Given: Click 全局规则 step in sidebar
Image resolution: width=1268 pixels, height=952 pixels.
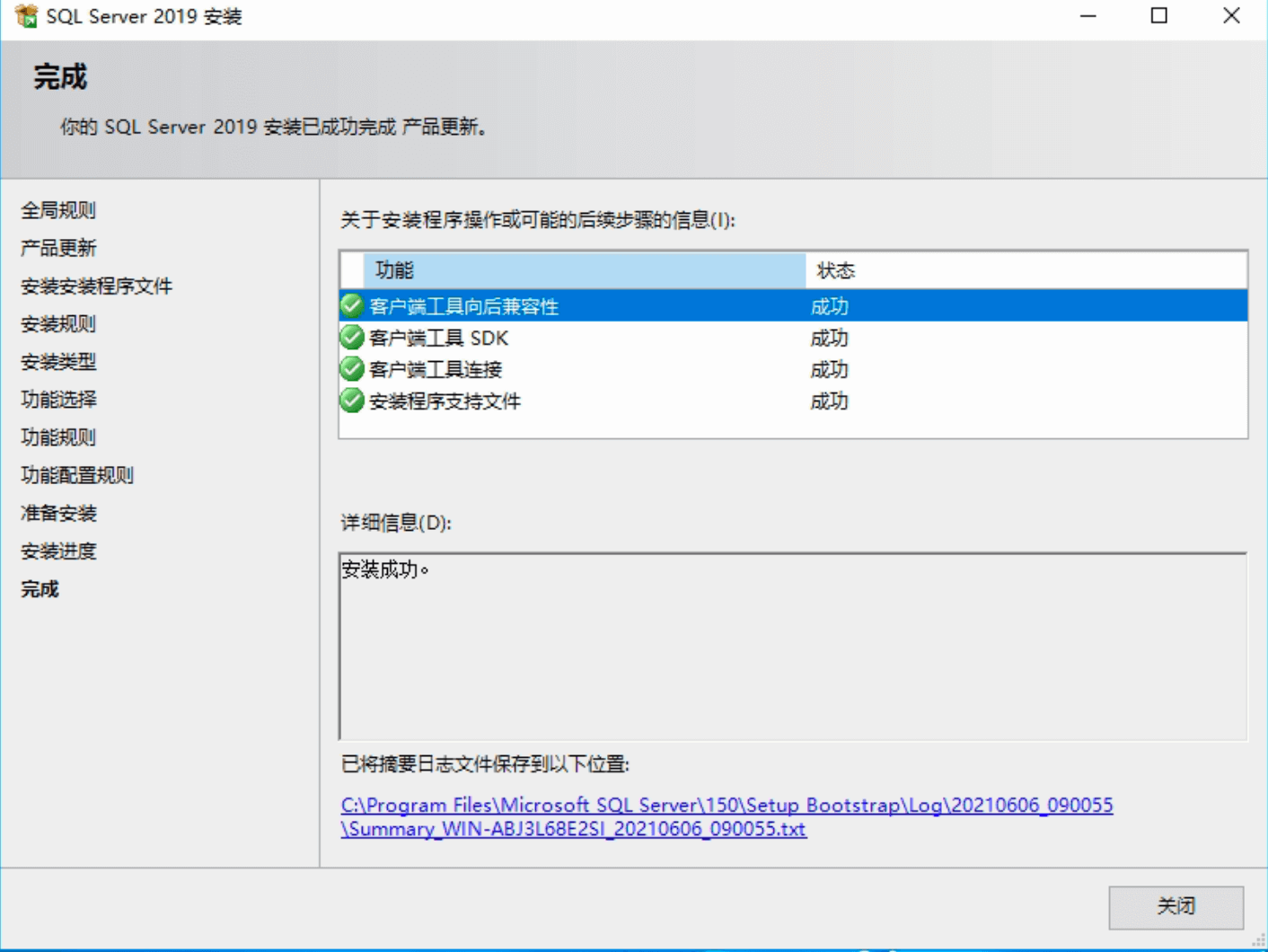Looking at the screenshot, I should coord(58,210).
